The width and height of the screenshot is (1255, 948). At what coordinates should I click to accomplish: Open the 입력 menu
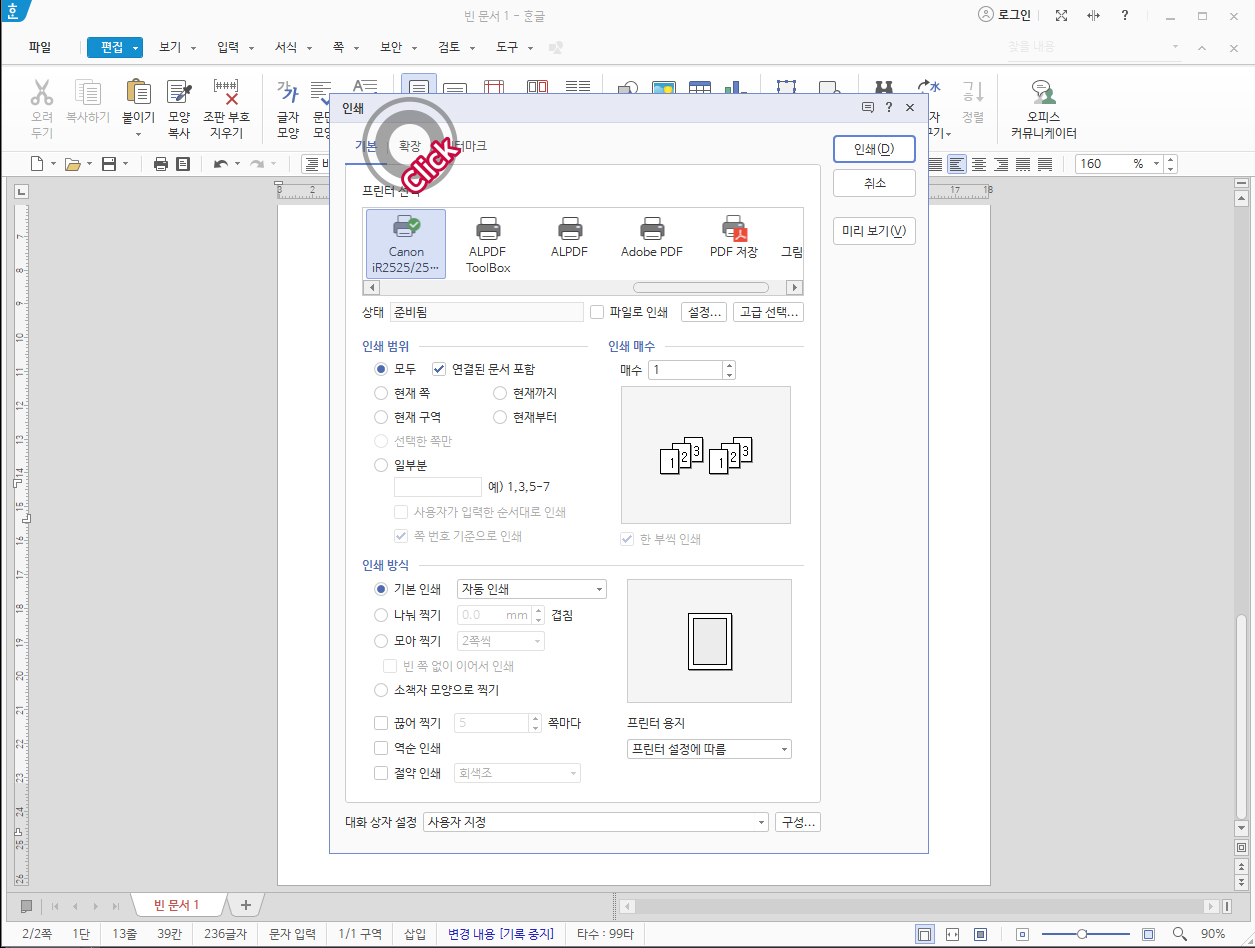[x=228, y=47]
